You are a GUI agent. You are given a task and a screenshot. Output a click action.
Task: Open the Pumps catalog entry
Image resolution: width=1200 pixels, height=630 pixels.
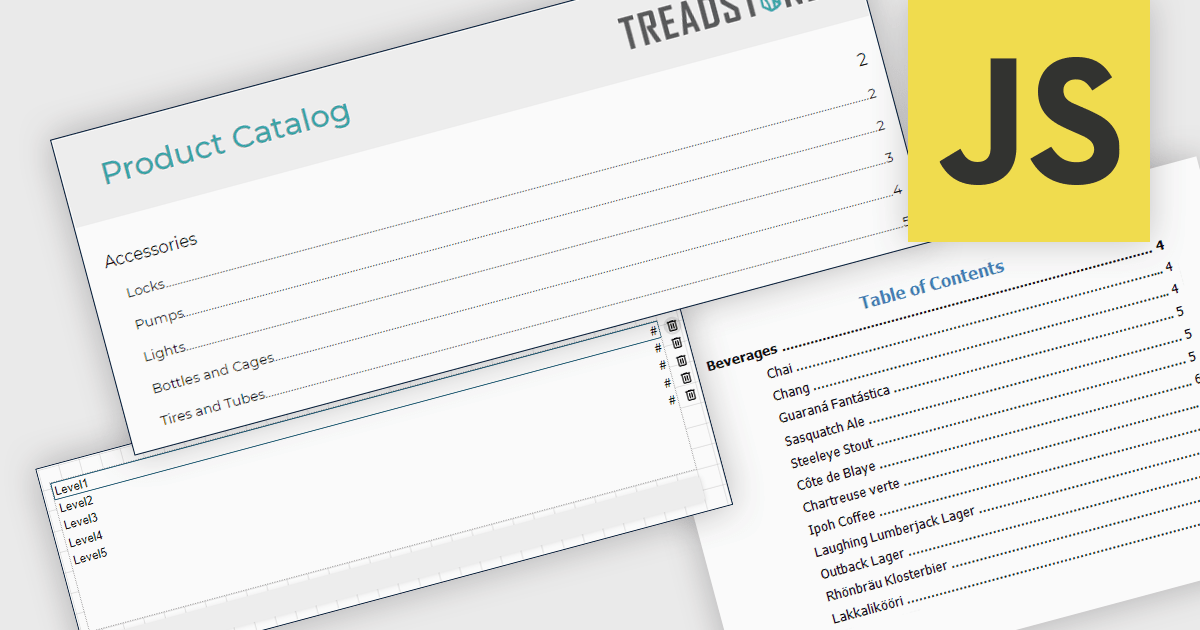tap(160, 320)
